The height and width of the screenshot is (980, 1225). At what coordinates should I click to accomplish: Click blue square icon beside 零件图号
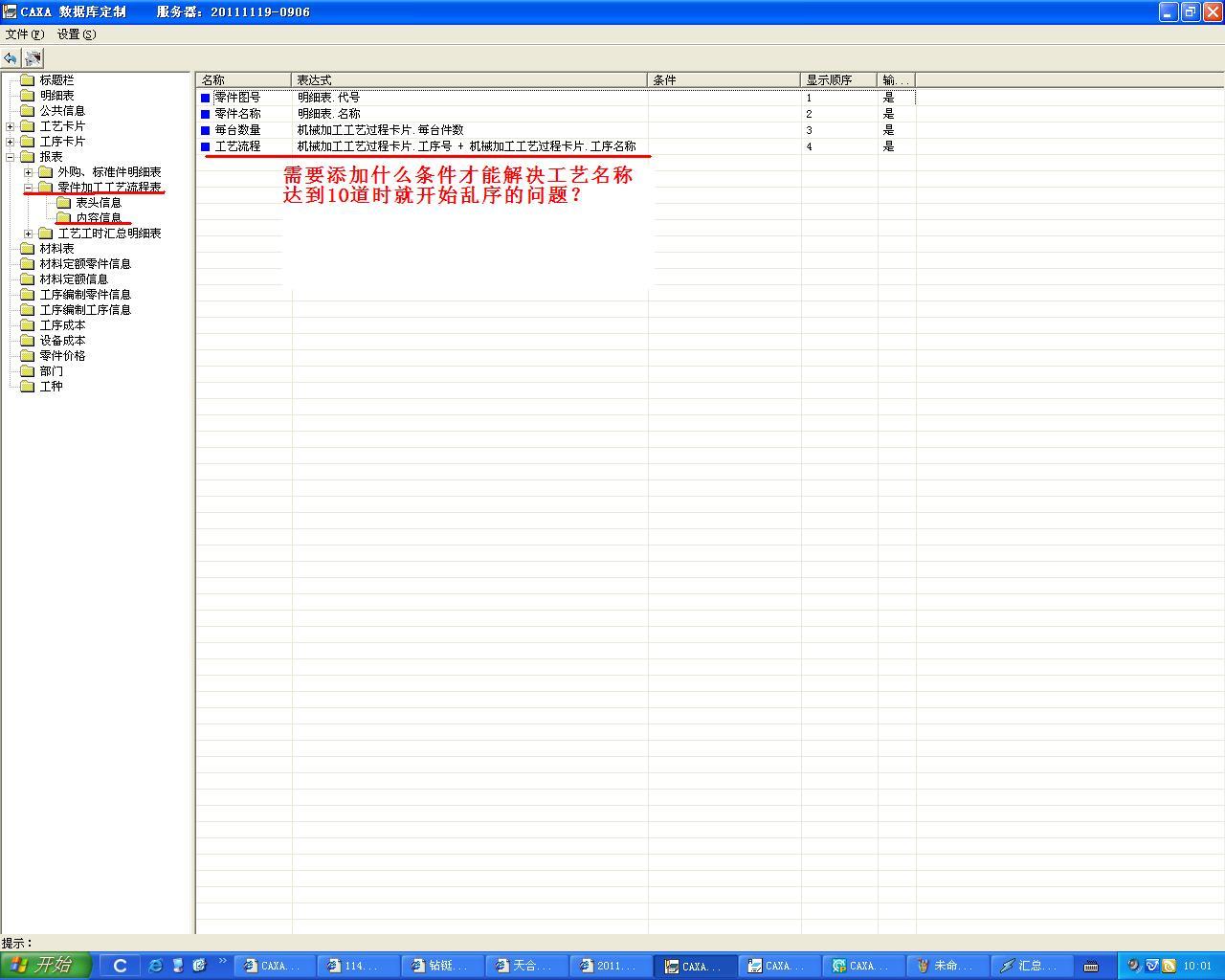pos(205,98)
